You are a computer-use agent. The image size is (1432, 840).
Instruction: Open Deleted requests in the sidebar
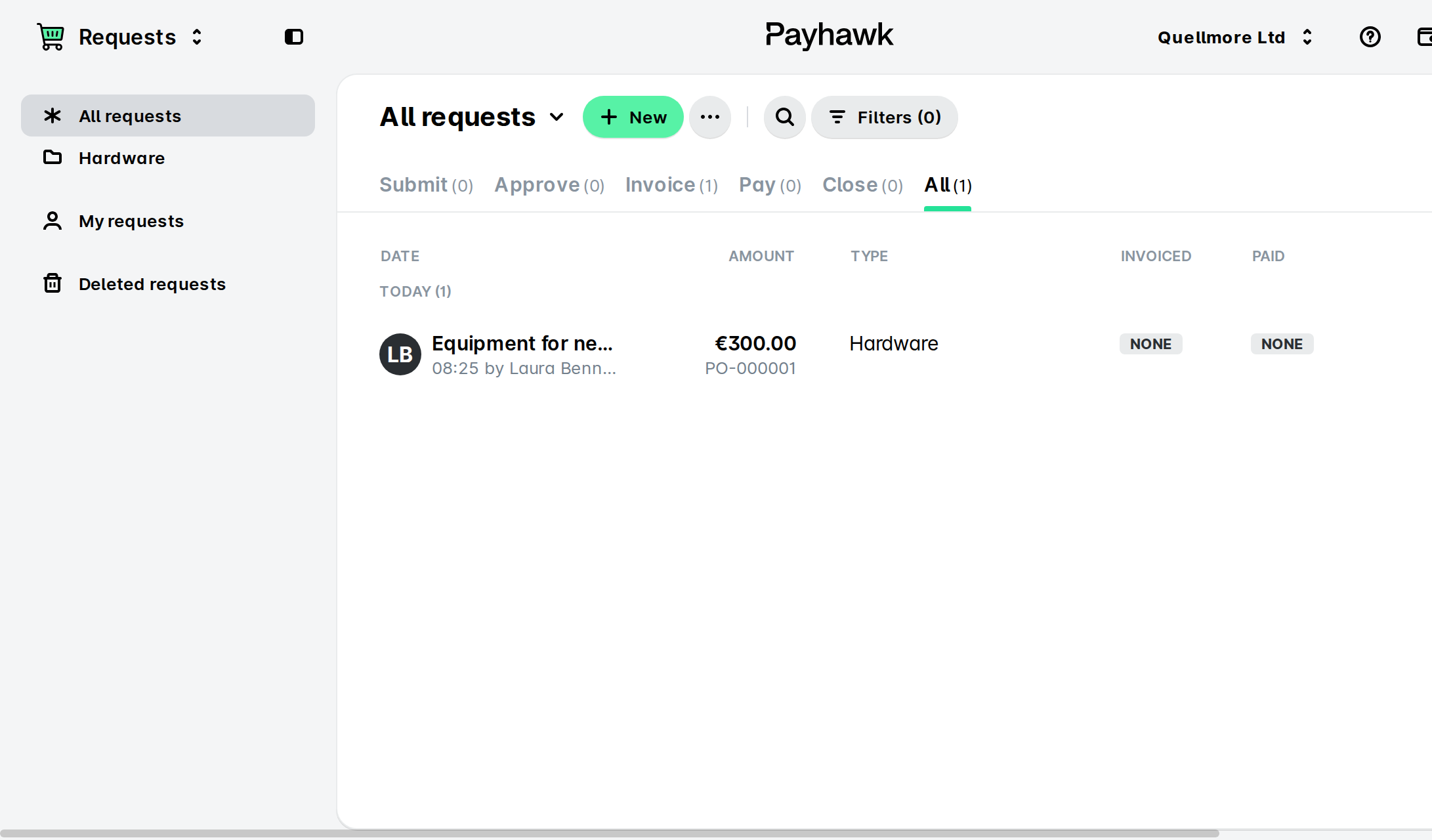pyautogui.click(x=168, y=283)
